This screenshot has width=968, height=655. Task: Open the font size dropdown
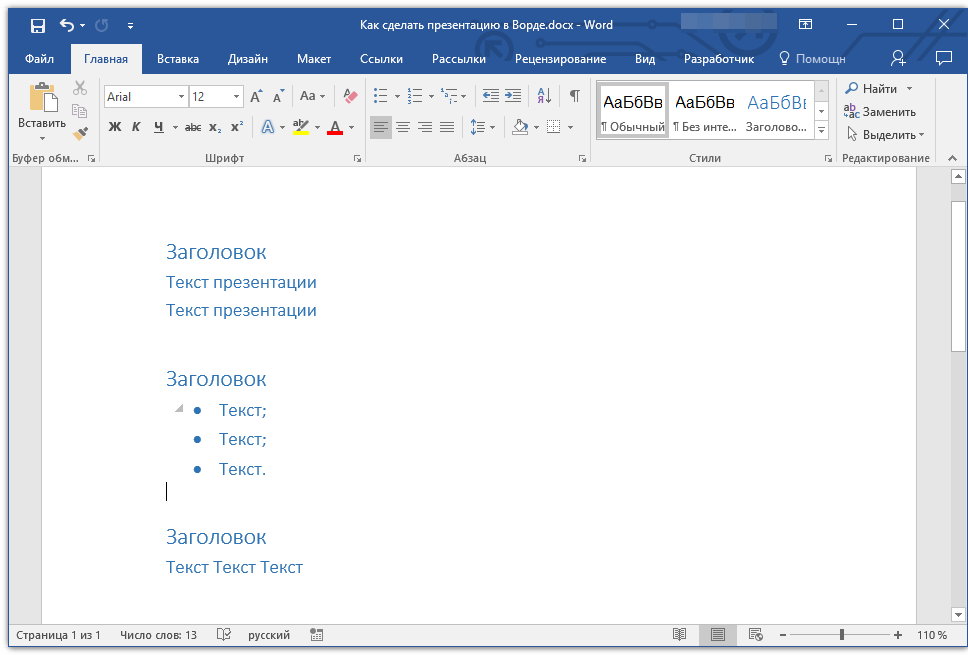[x=237, y=97]
